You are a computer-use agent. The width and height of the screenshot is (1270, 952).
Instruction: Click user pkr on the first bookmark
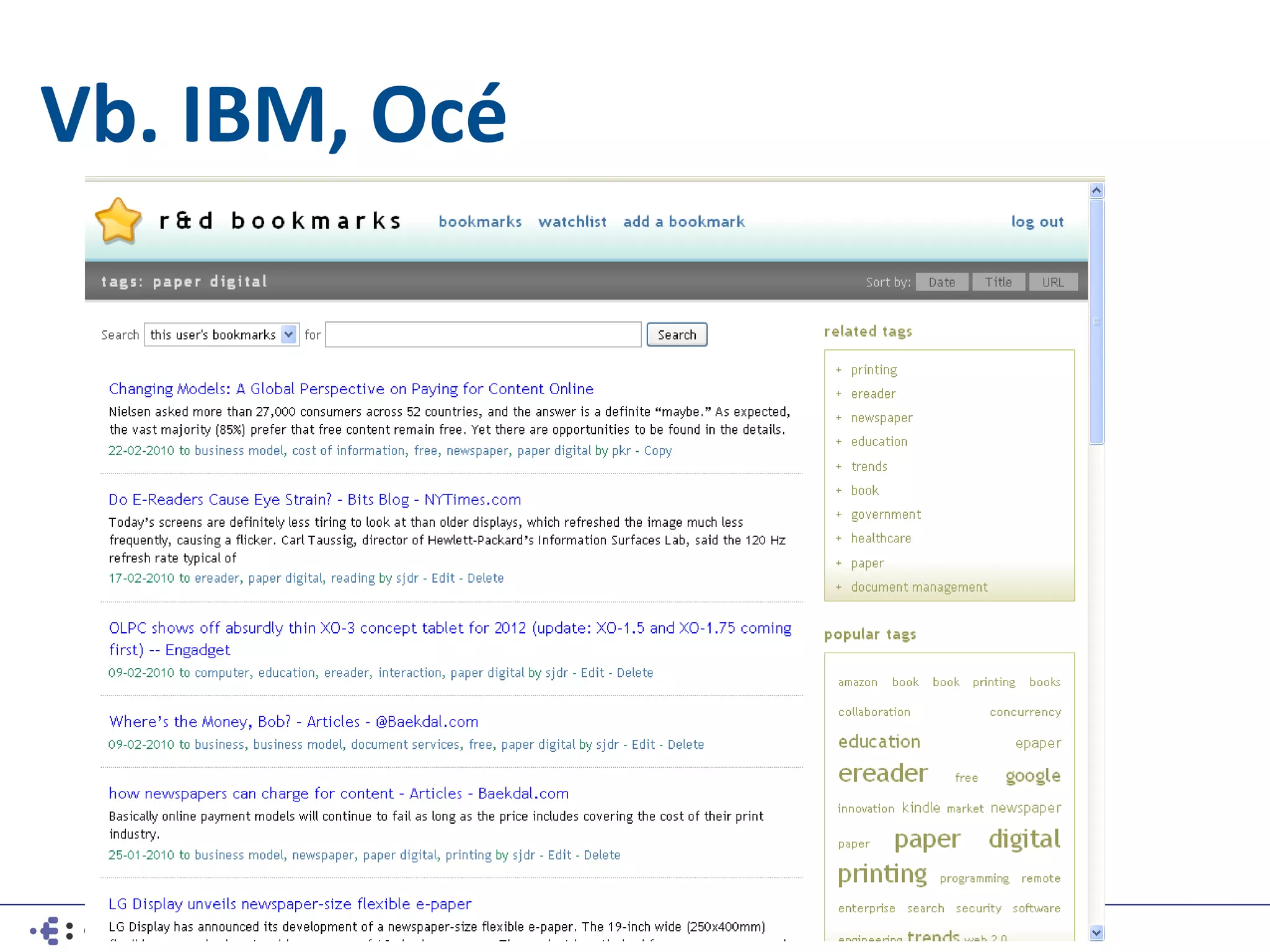621,451
